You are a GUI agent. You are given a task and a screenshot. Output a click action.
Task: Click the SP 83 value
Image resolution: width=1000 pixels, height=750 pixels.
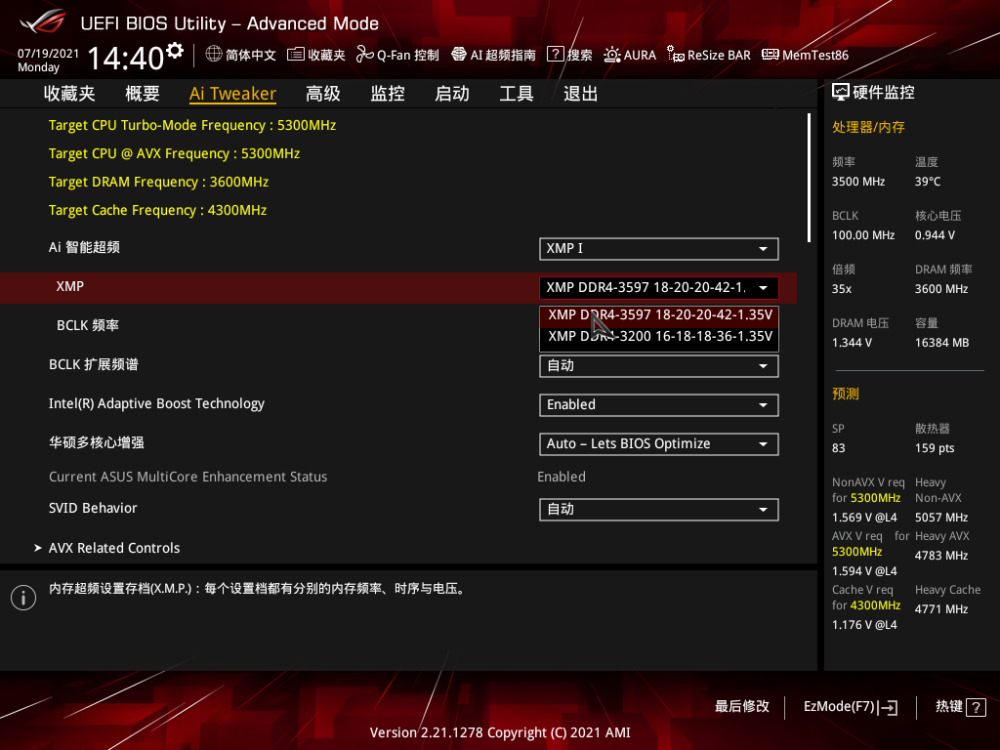point(839,448)
